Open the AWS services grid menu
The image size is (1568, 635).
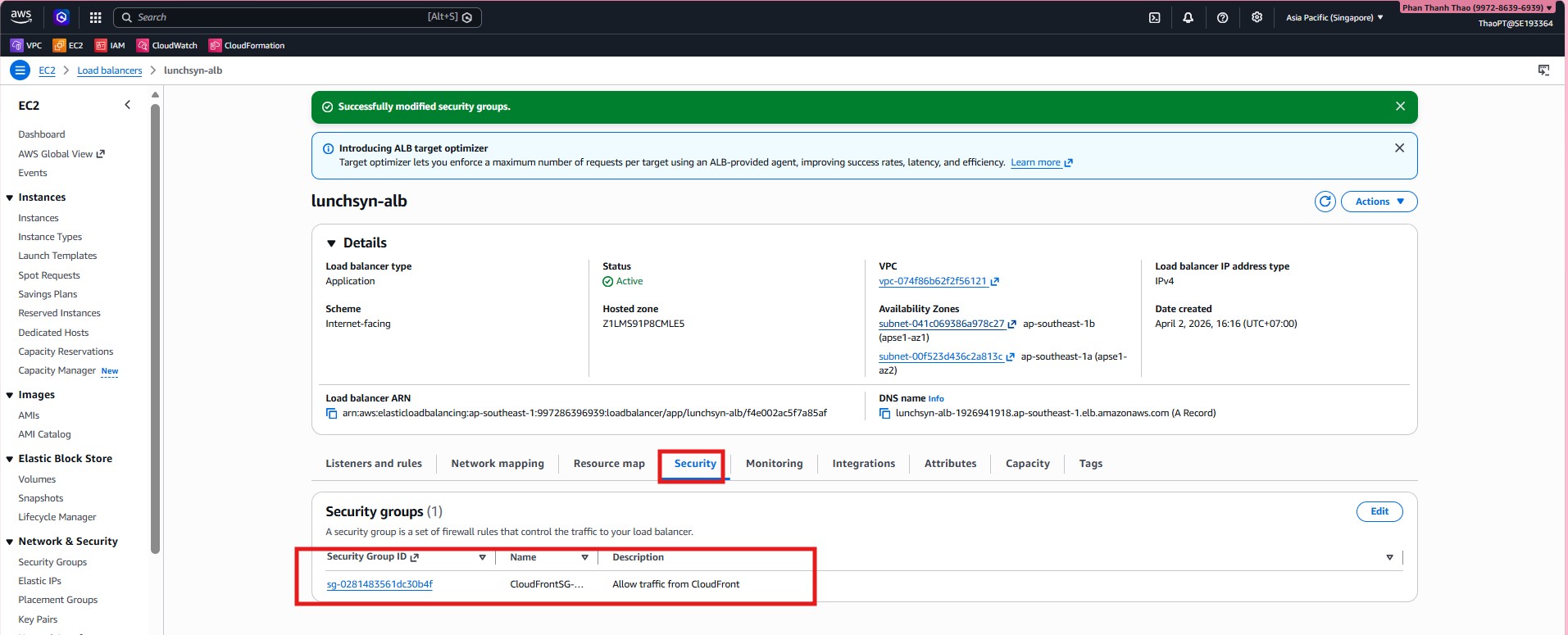95,17
